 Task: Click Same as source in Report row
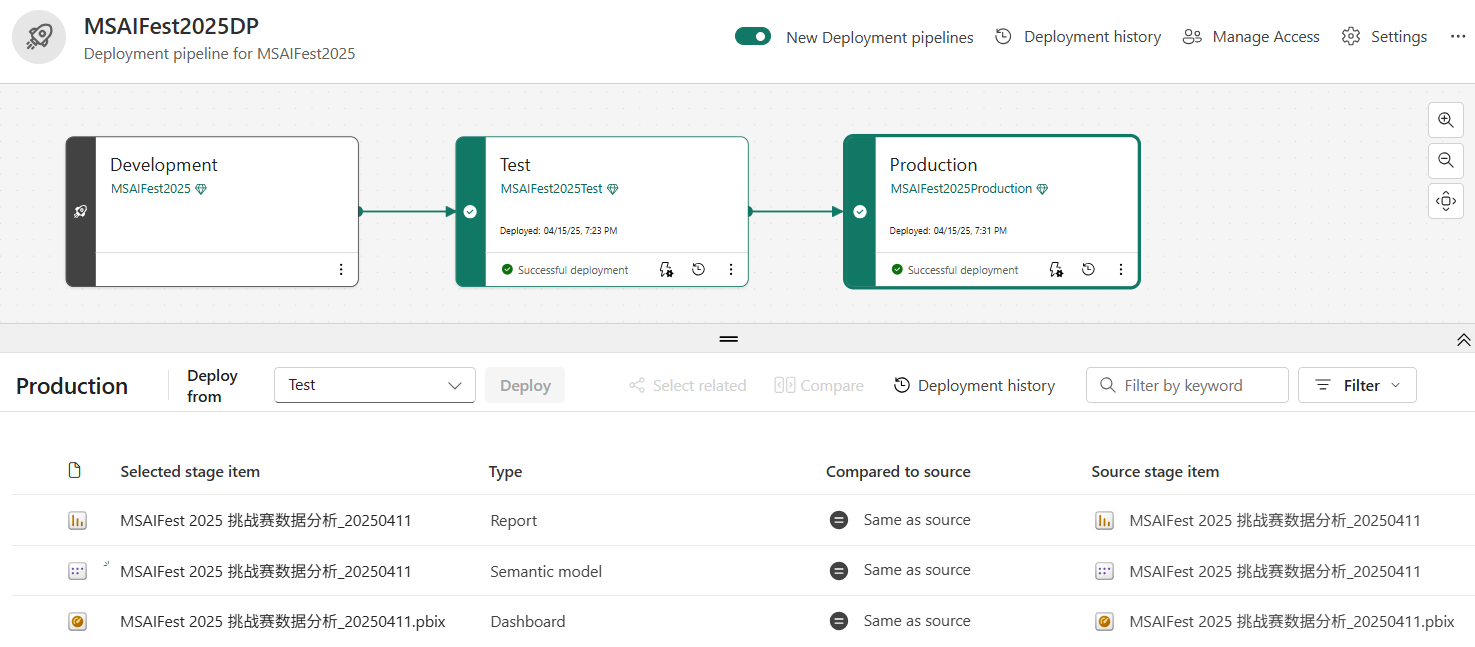tap(917, 520)
